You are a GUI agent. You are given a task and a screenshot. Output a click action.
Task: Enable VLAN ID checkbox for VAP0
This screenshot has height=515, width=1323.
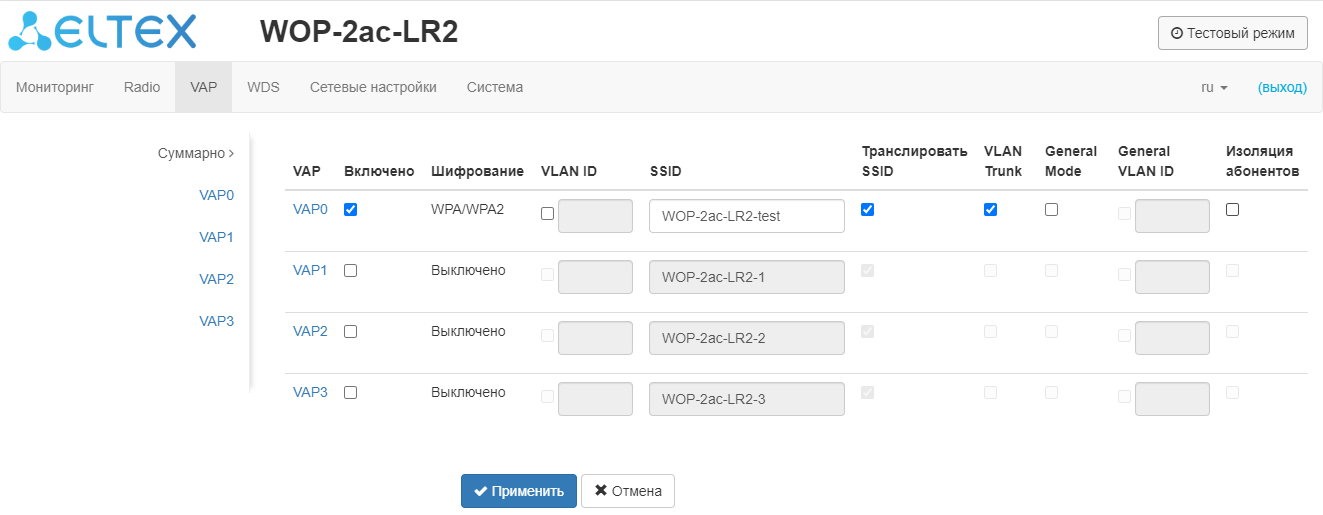pos(547,213)
